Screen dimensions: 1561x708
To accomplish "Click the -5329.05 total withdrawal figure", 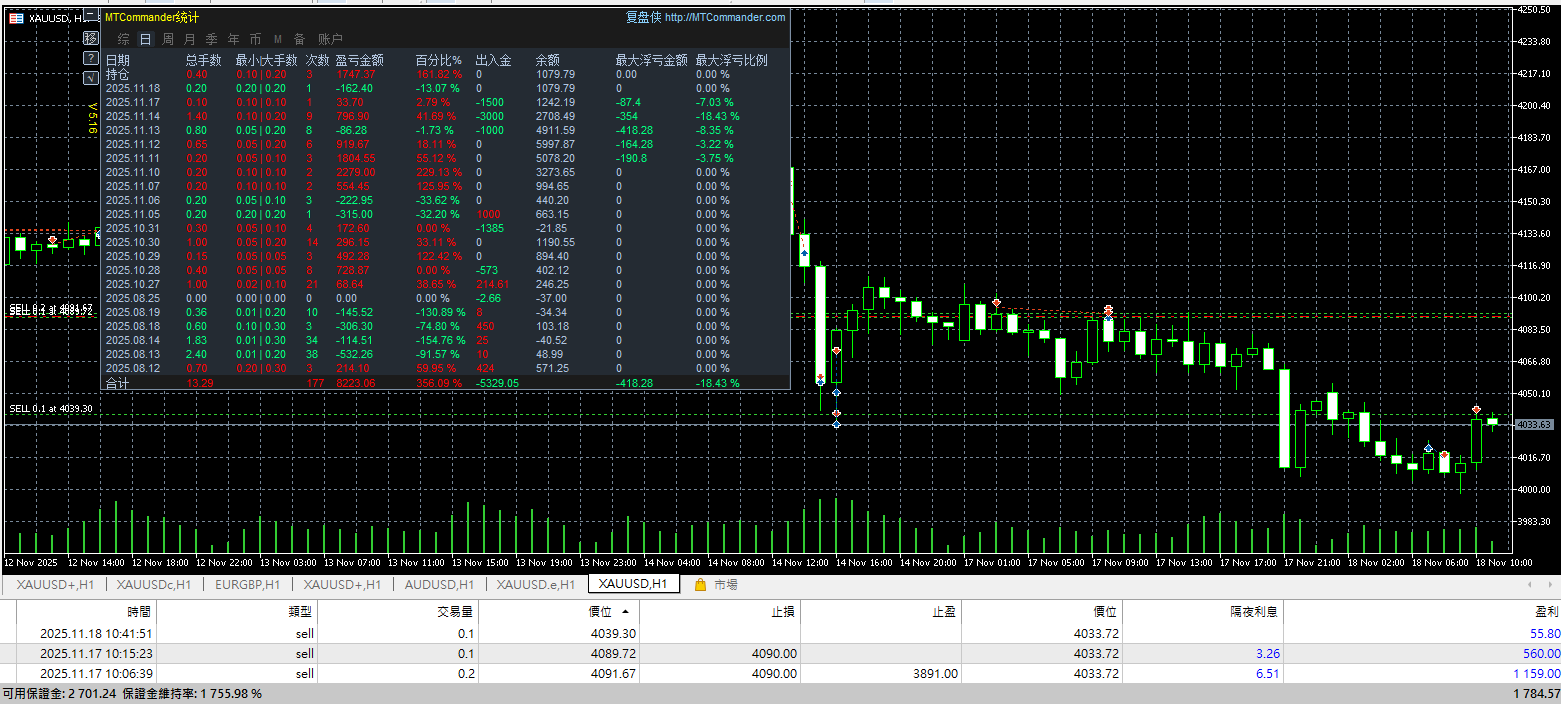I will tap(497, 383).
